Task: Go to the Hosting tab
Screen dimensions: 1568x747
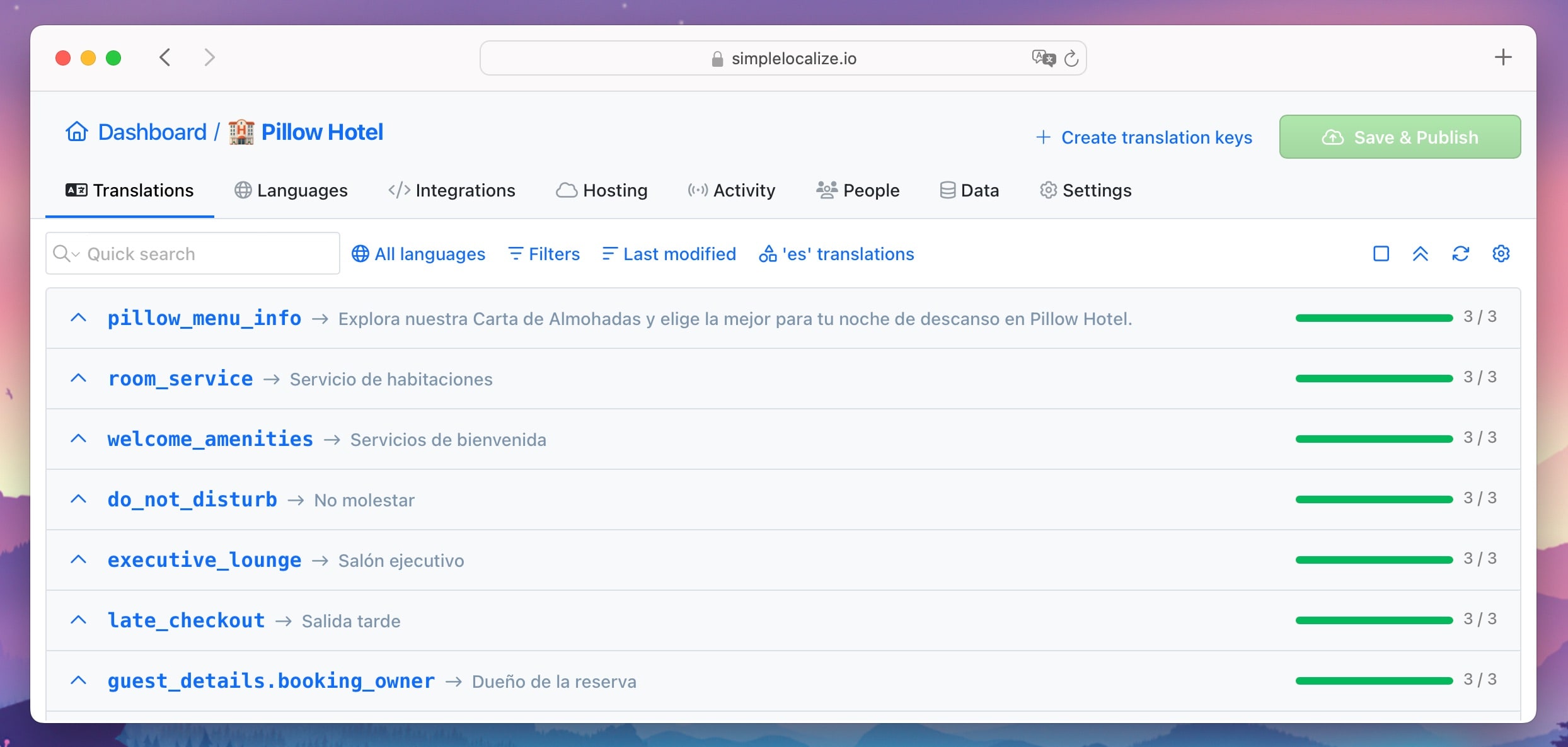Action: click(602, 190)
